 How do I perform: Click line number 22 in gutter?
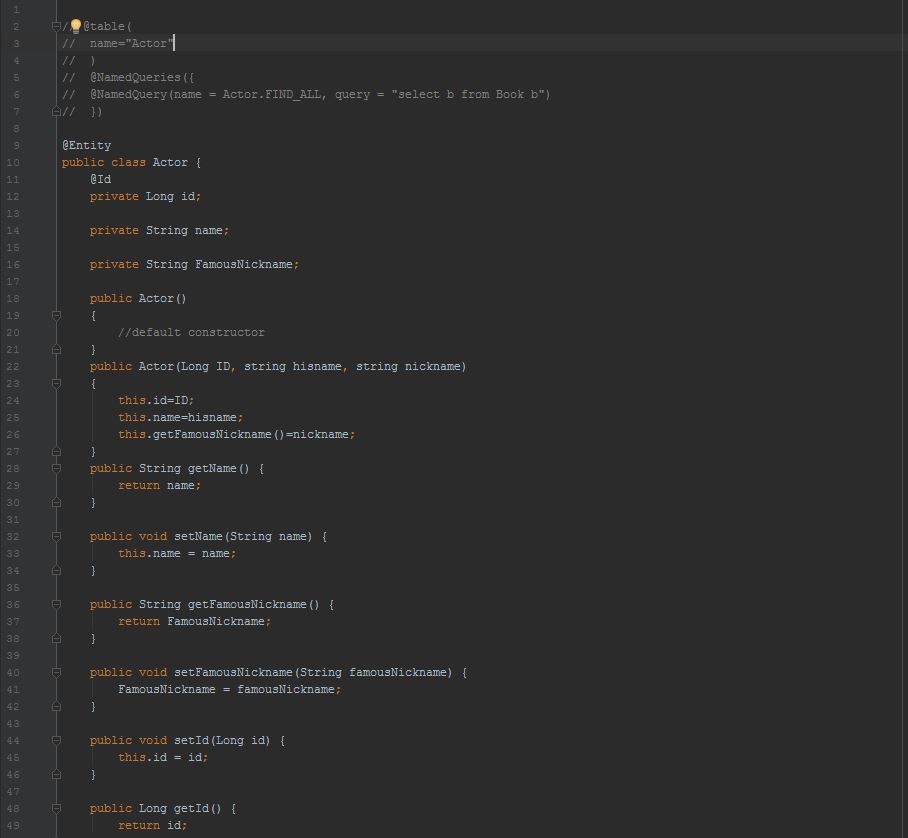coord(13,366)
